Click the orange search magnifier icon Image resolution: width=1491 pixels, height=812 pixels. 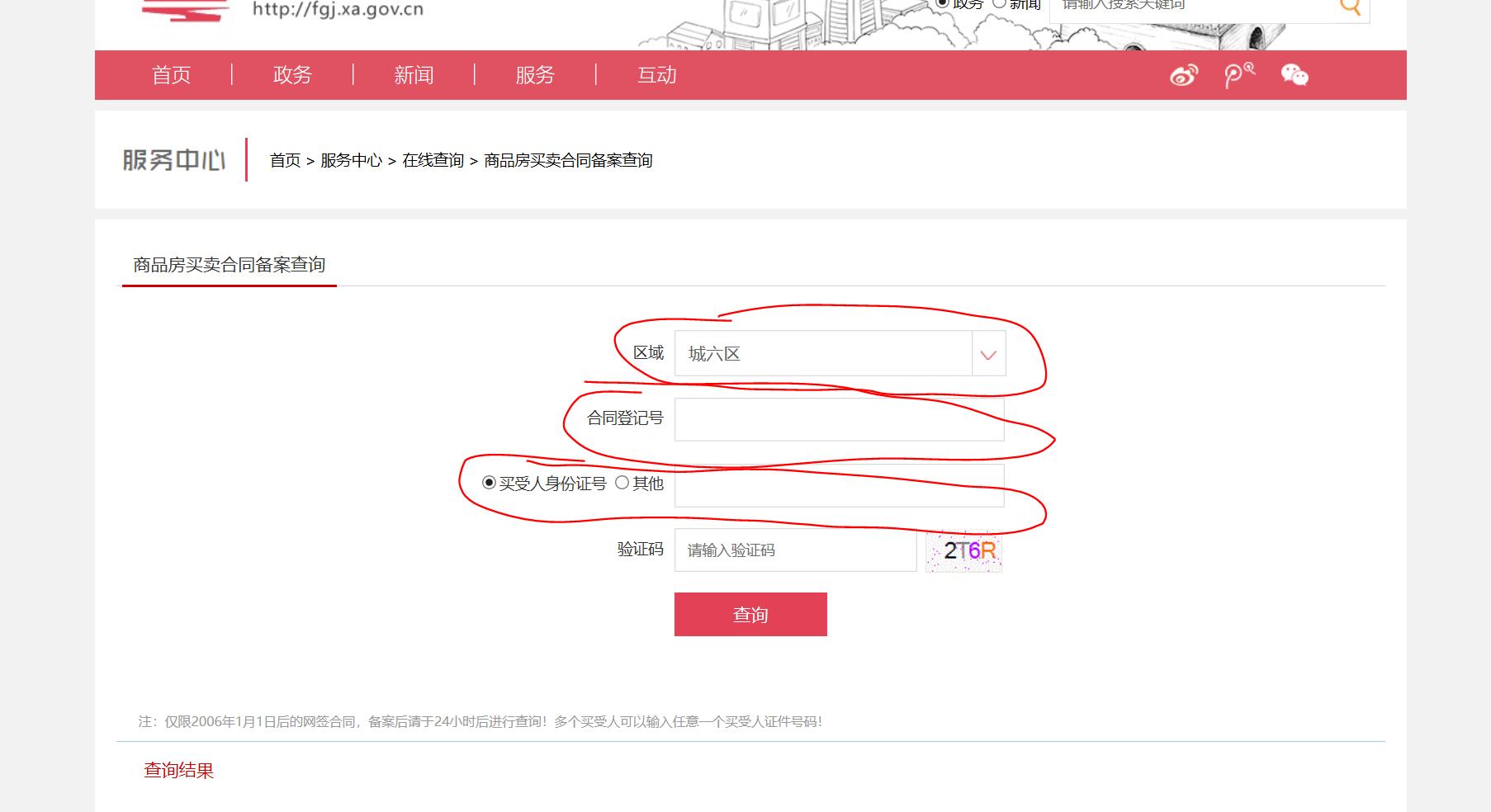(1349, 7)
